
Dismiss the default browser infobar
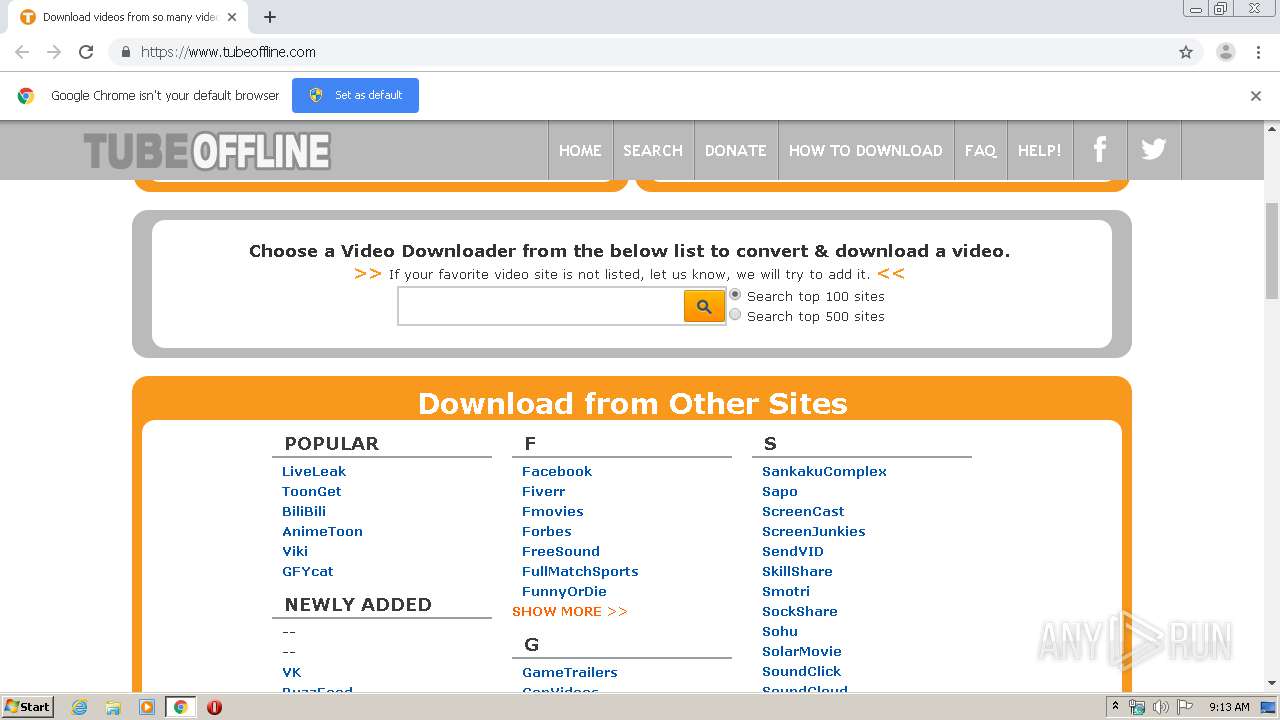pos(1256,96)
